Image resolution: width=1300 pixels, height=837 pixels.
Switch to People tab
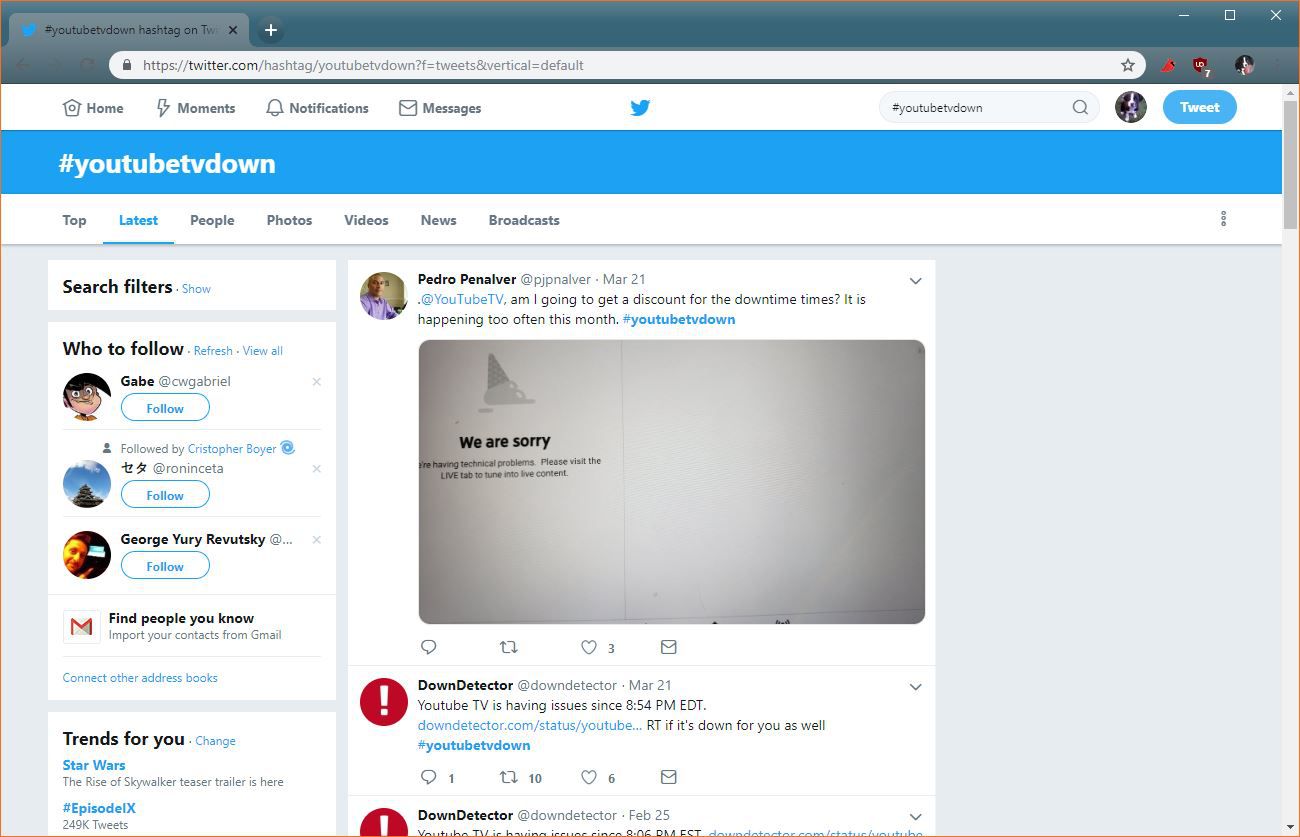point(212,220)
